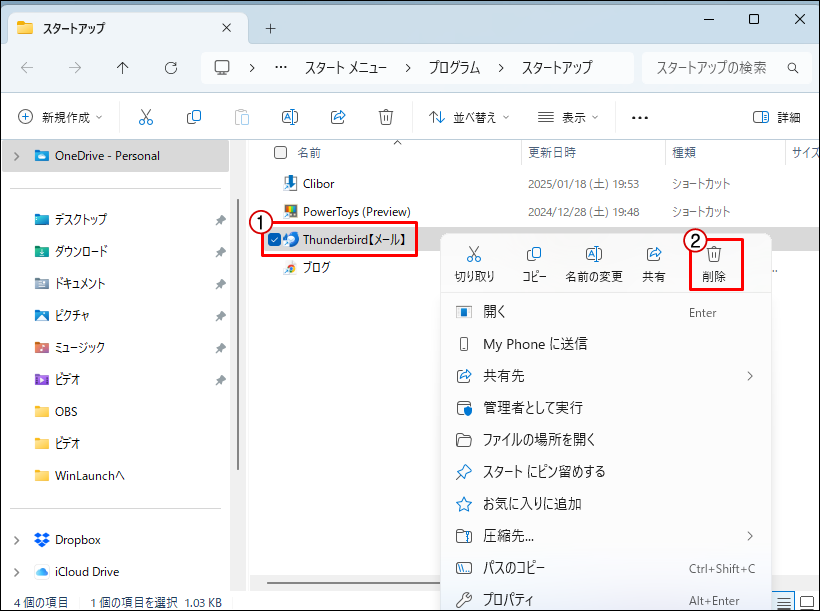Viewport: 820px width, 611px height.
Task: Open プログラム via the breadcrumb link
Action: coord(454,67)
